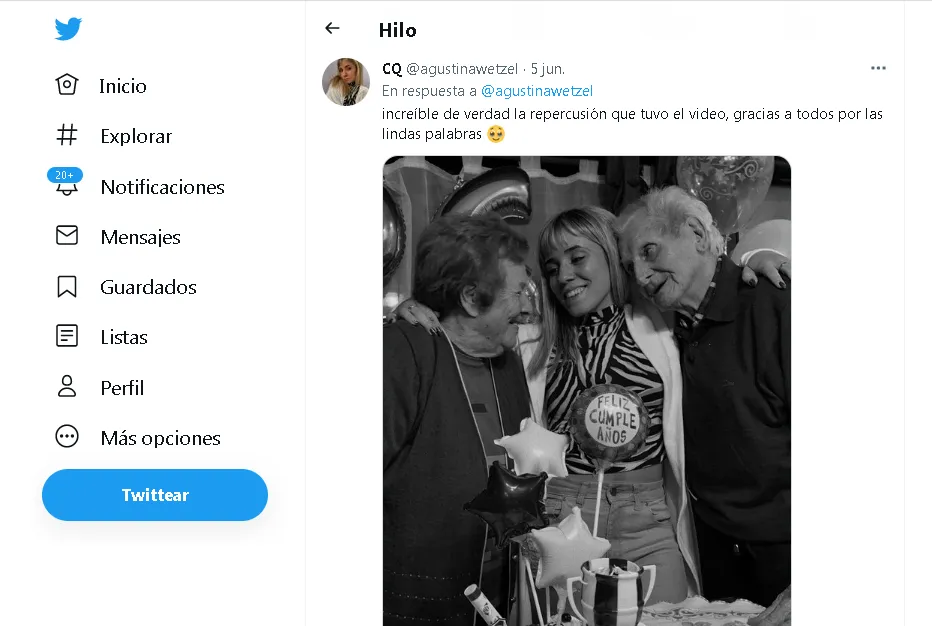Click the 20+ notifications badge
This screenshot has height=626, width=932.
(64, 175)
